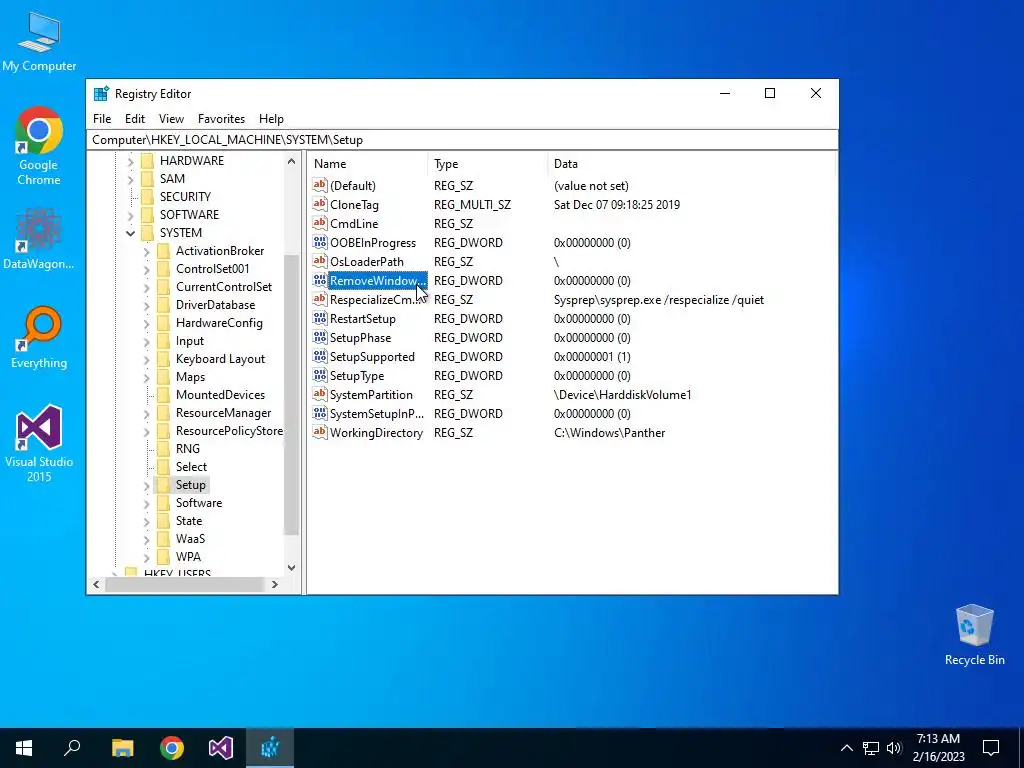Expand the HARDWARE key
1024x768 pixels.
click(130, 161)
